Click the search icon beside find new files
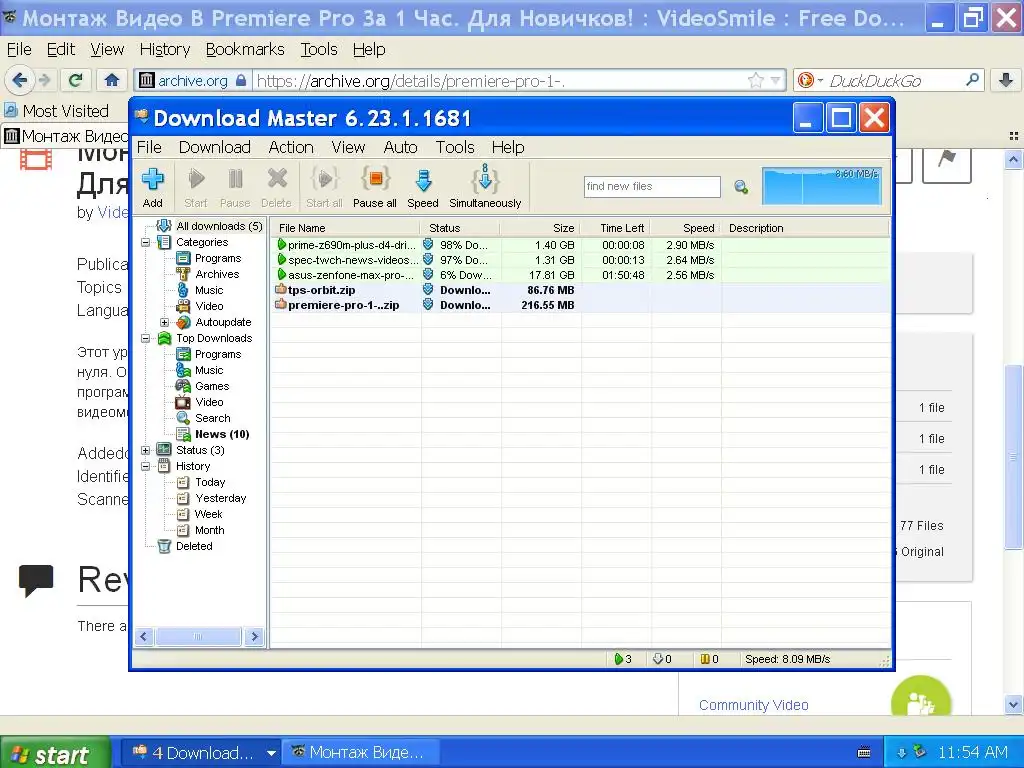 coord(741,187)
